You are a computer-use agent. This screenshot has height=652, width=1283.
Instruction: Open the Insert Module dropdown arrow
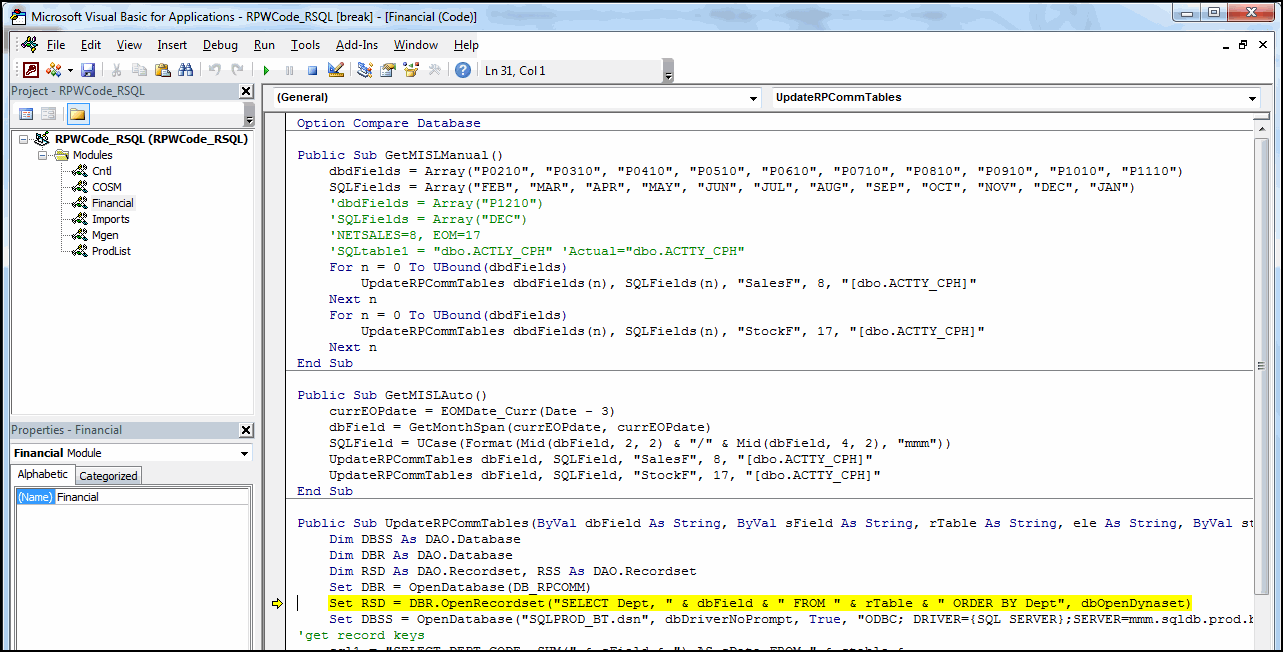[x=70, y=70]
